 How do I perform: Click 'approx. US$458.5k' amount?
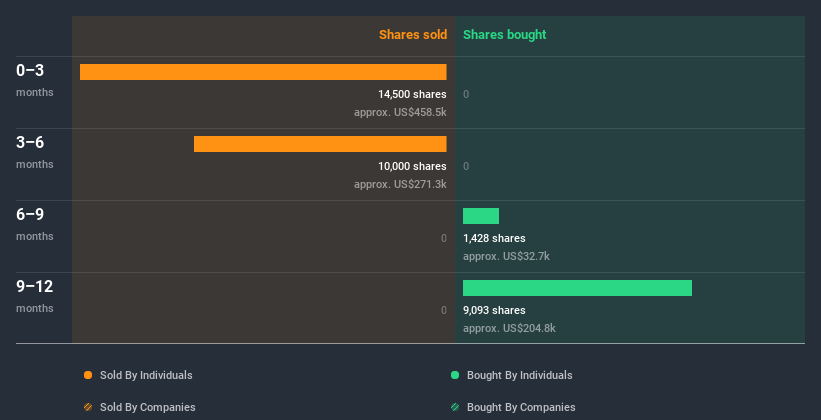pyautogui.click(x=400, y=112)
